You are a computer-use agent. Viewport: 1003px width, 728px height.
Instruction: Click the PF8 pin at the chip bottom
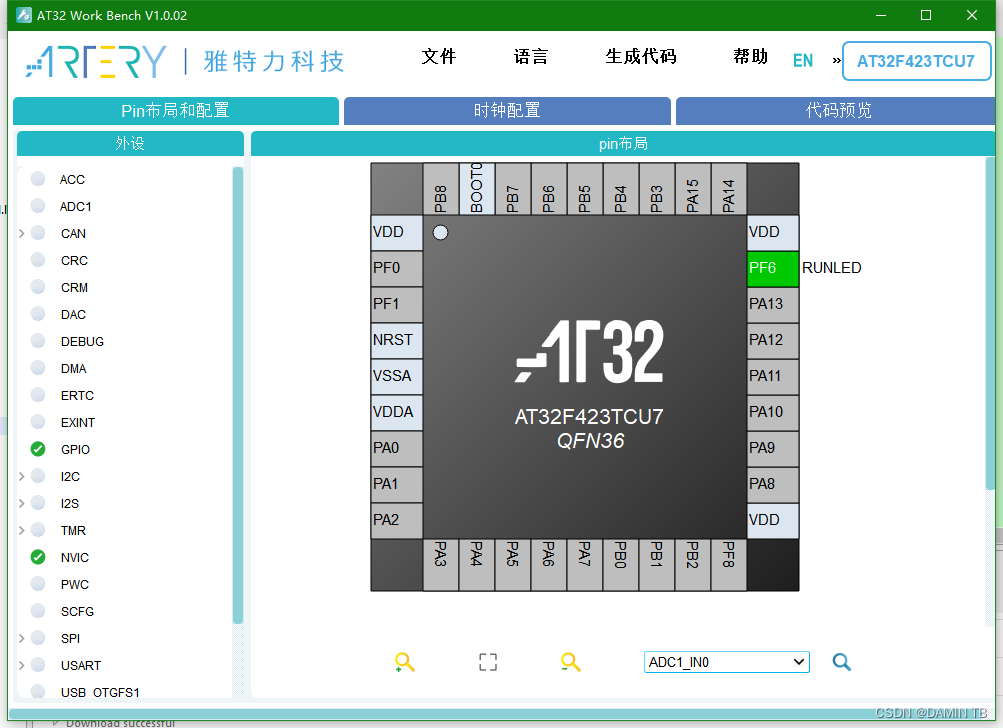[729, 564]
